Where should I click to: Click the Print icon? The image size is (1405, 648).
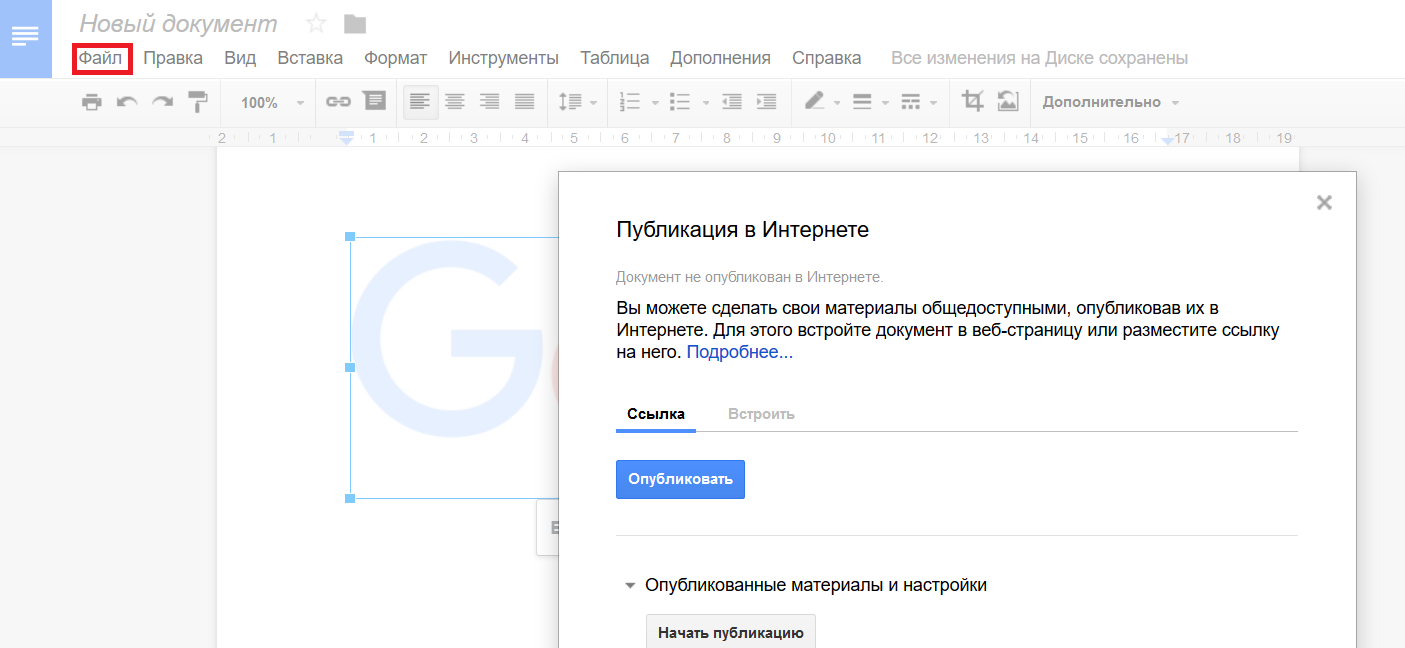92,102
